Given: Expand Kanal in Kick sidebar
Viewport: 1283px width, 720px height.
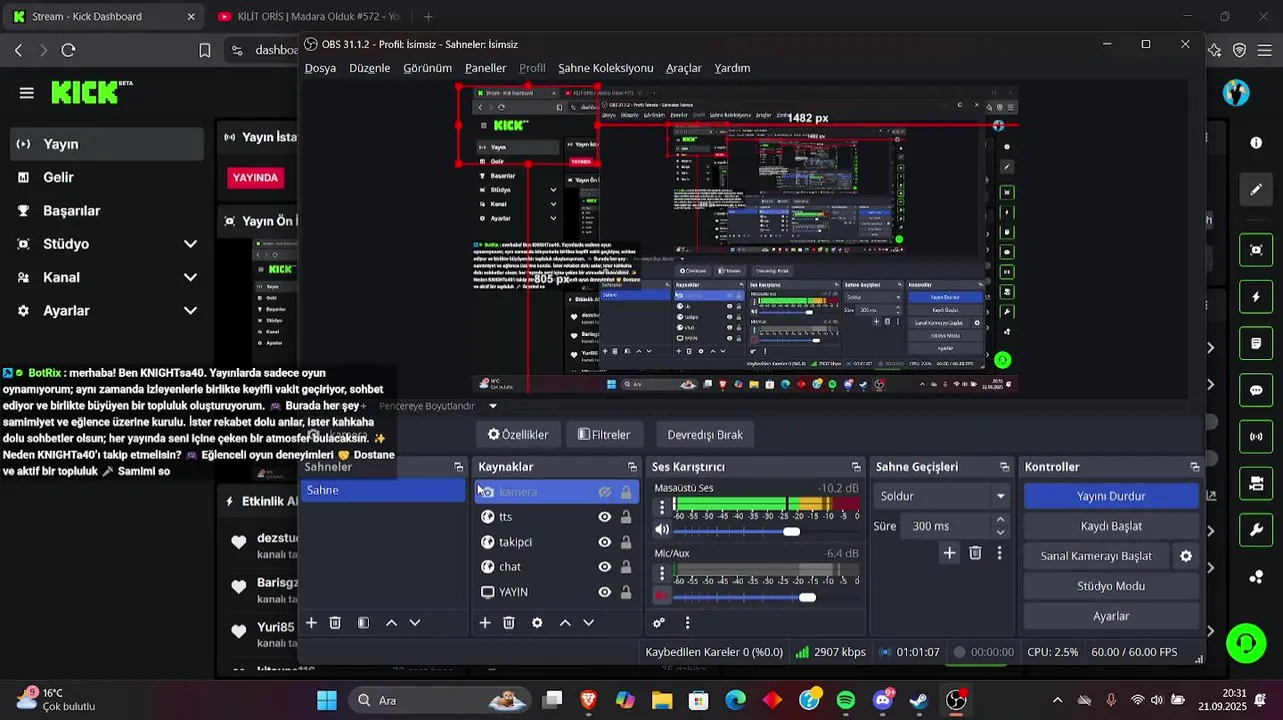Looking at the screenshot, I should [x=190, y=277].
